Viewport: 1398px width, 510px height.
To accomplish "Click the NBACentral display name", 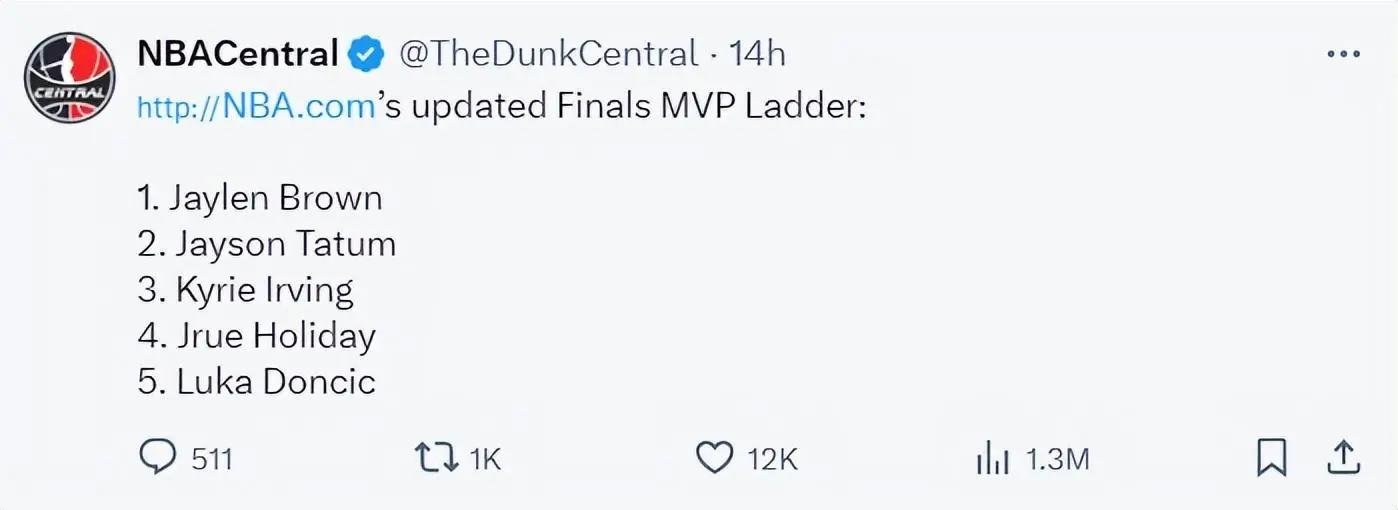I will [x=237, y=54].
